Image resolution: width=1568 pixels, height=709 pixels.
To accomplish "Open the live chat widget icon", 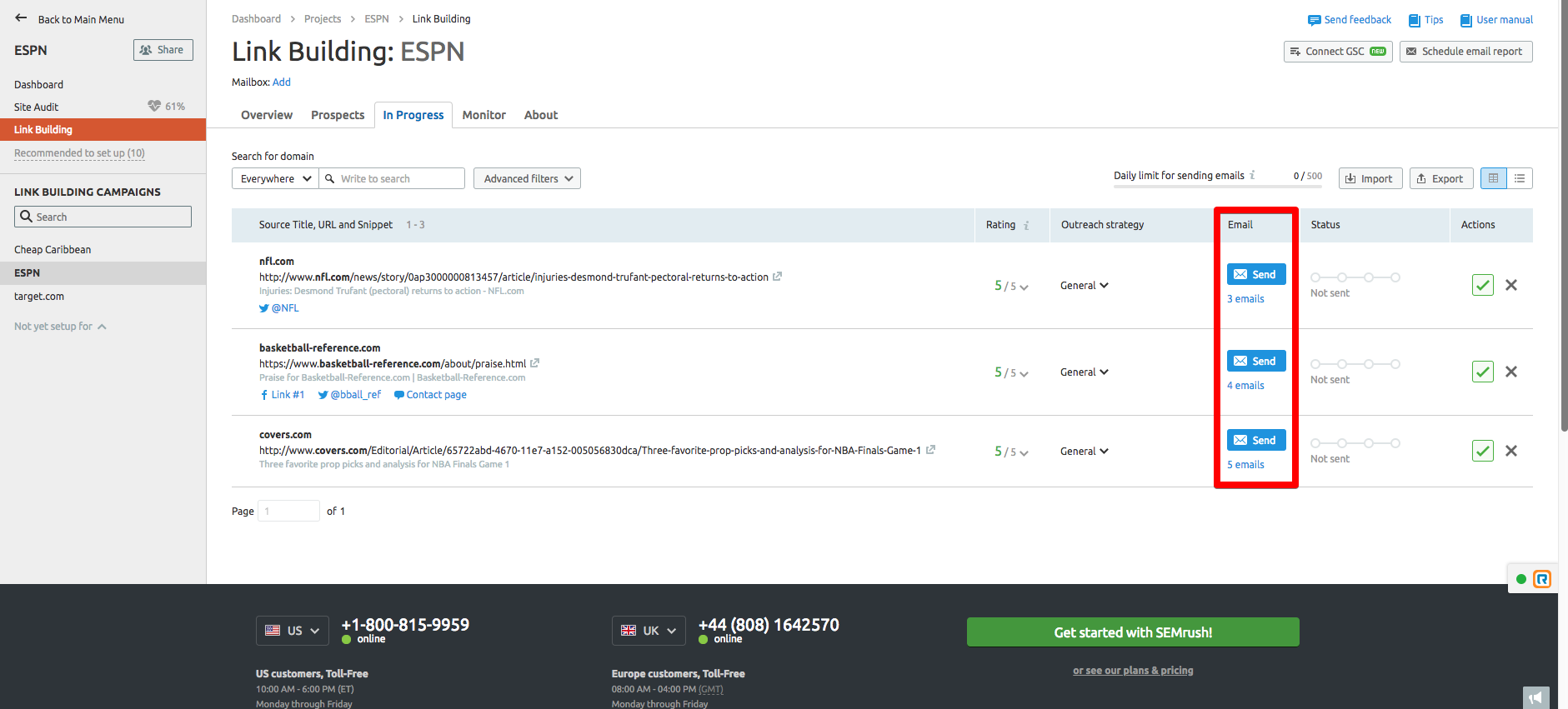I will pos(1541,579).
